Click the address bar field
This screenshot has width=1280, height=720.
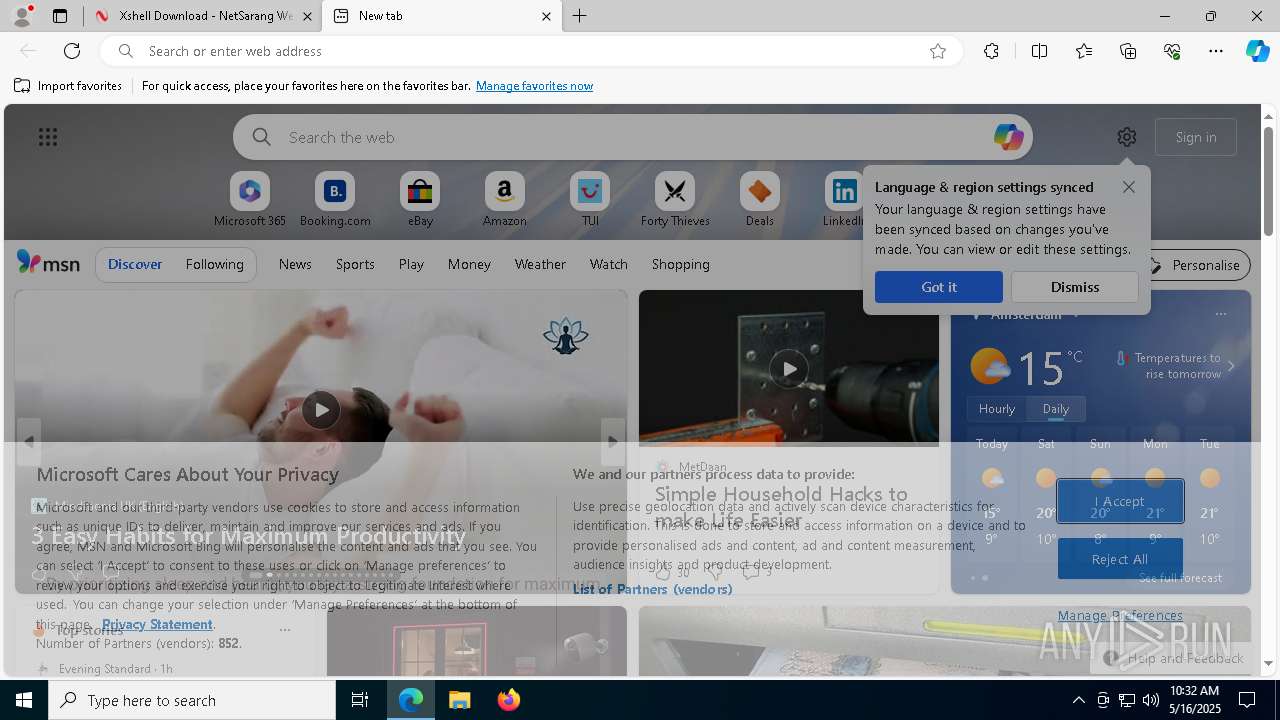pos(530,51)
